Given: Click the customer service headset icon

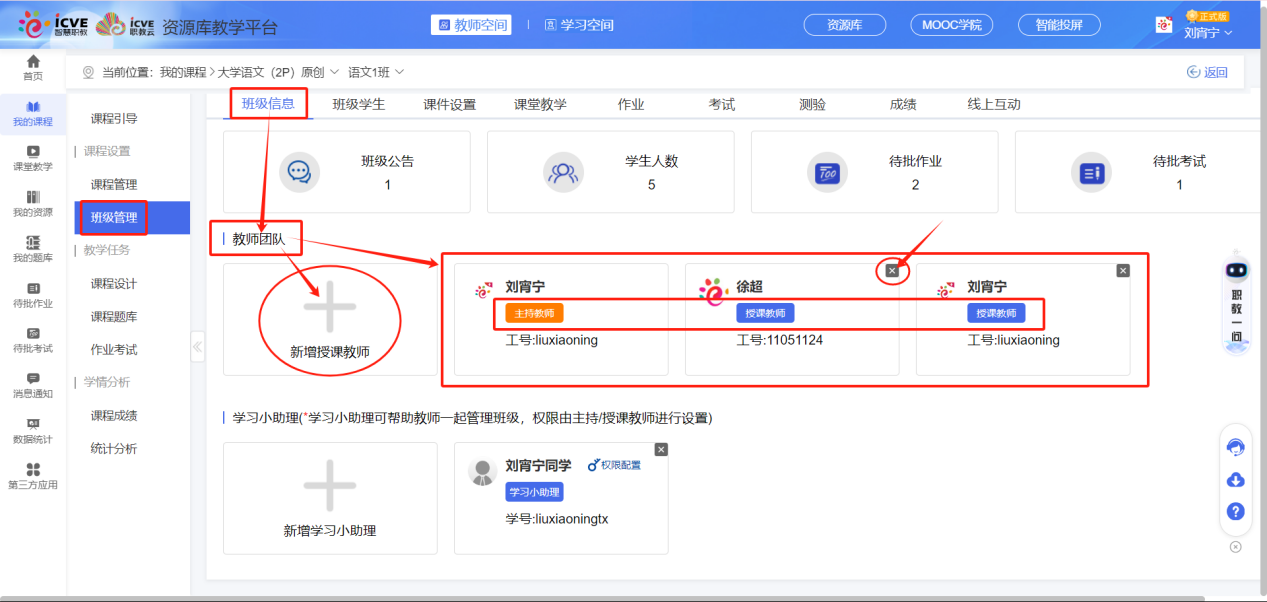Looking at the screenshot, I should (x=1235, y=447).
